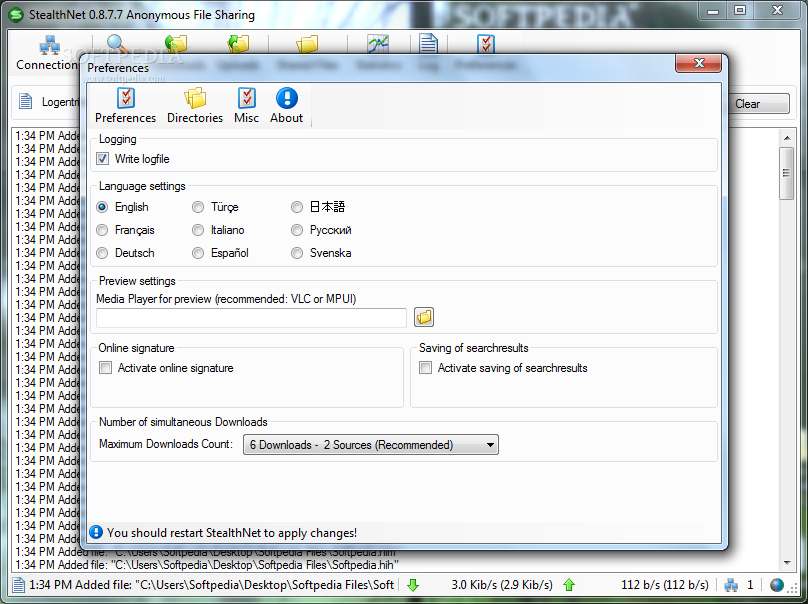
Task: Click the globe icon in status bar
Action: click(x=777, y=585)
